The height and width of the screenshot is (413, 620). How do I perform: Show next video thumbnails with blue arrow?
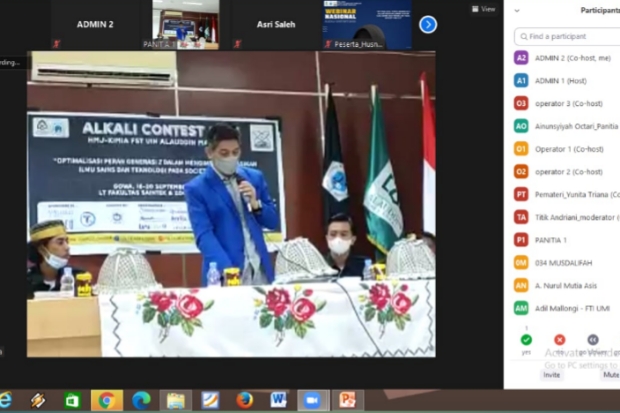click(428, 25)
